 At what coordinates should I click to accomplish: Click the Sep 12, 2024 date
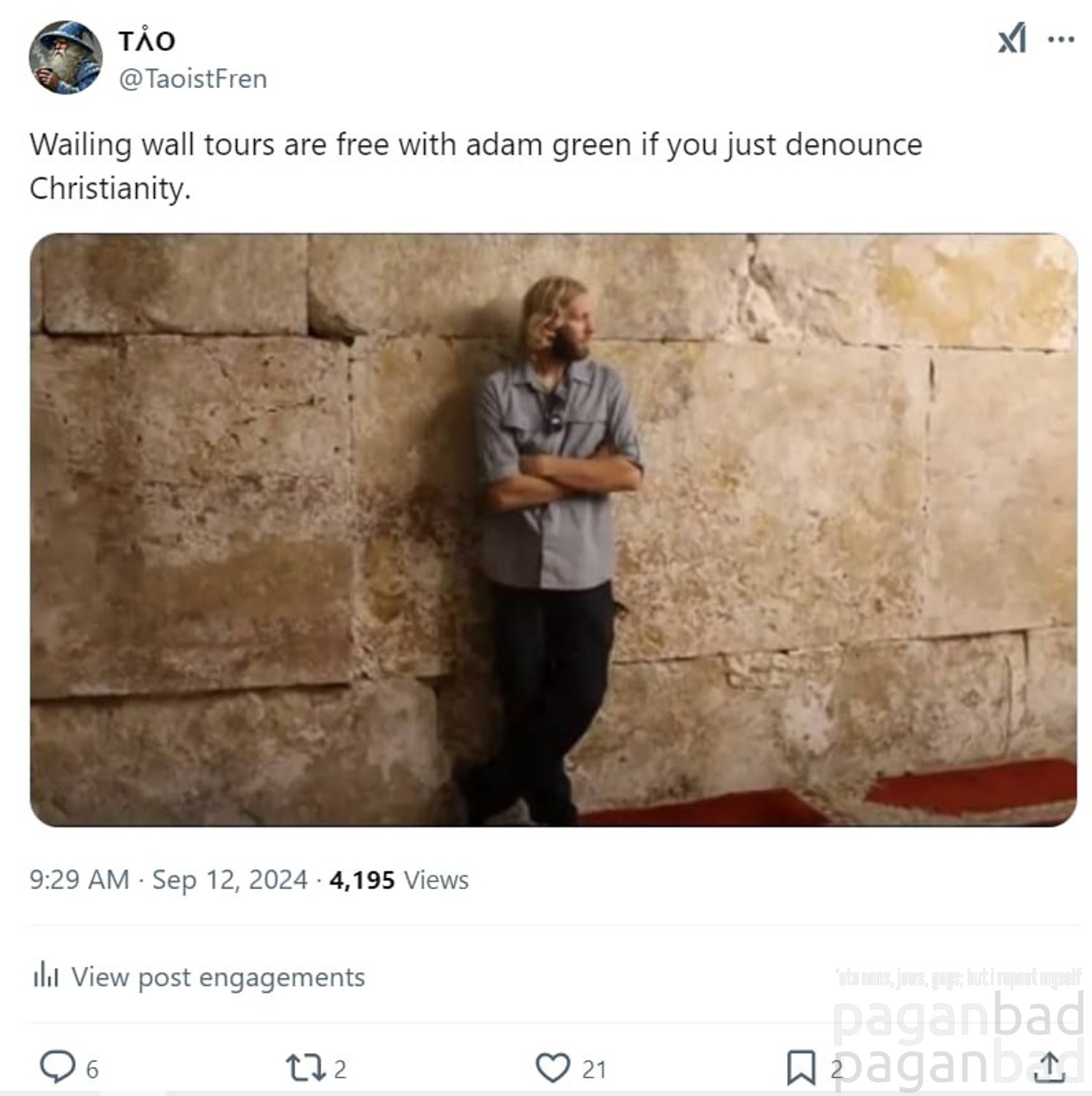tap(230, 880)
